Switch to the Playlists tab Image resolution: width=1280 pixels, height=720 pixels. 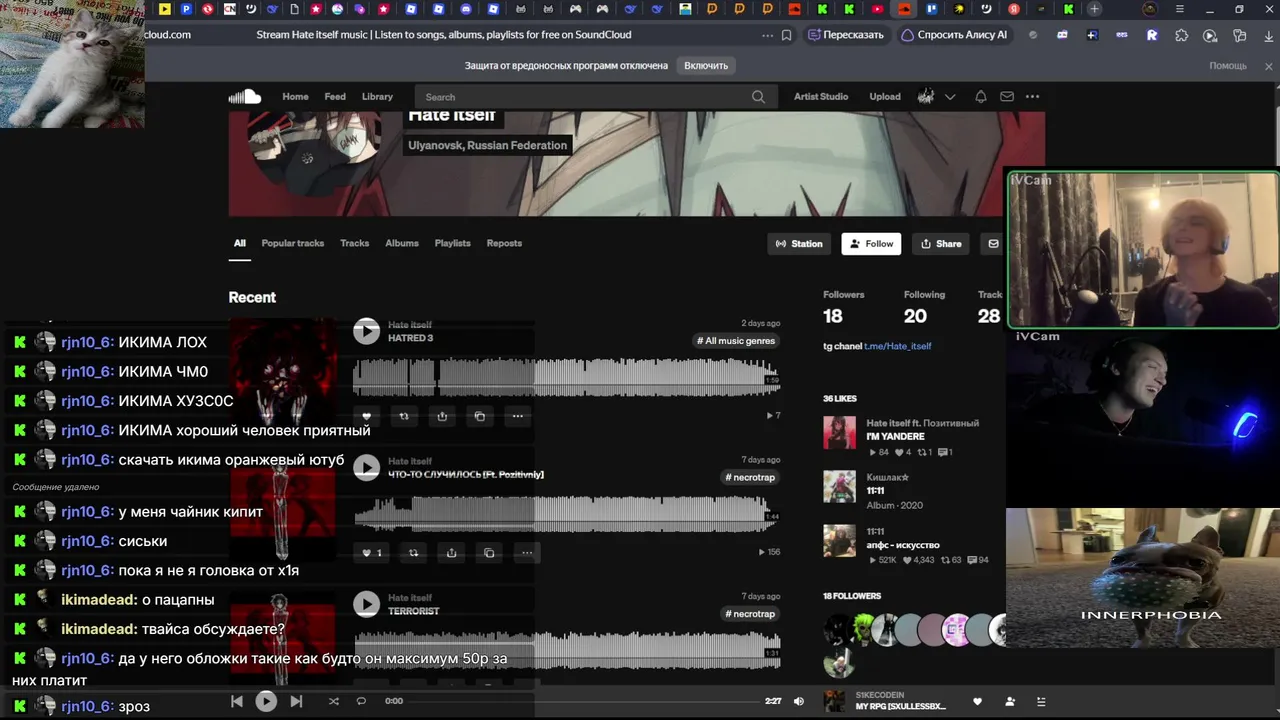(x=453, y=243)
